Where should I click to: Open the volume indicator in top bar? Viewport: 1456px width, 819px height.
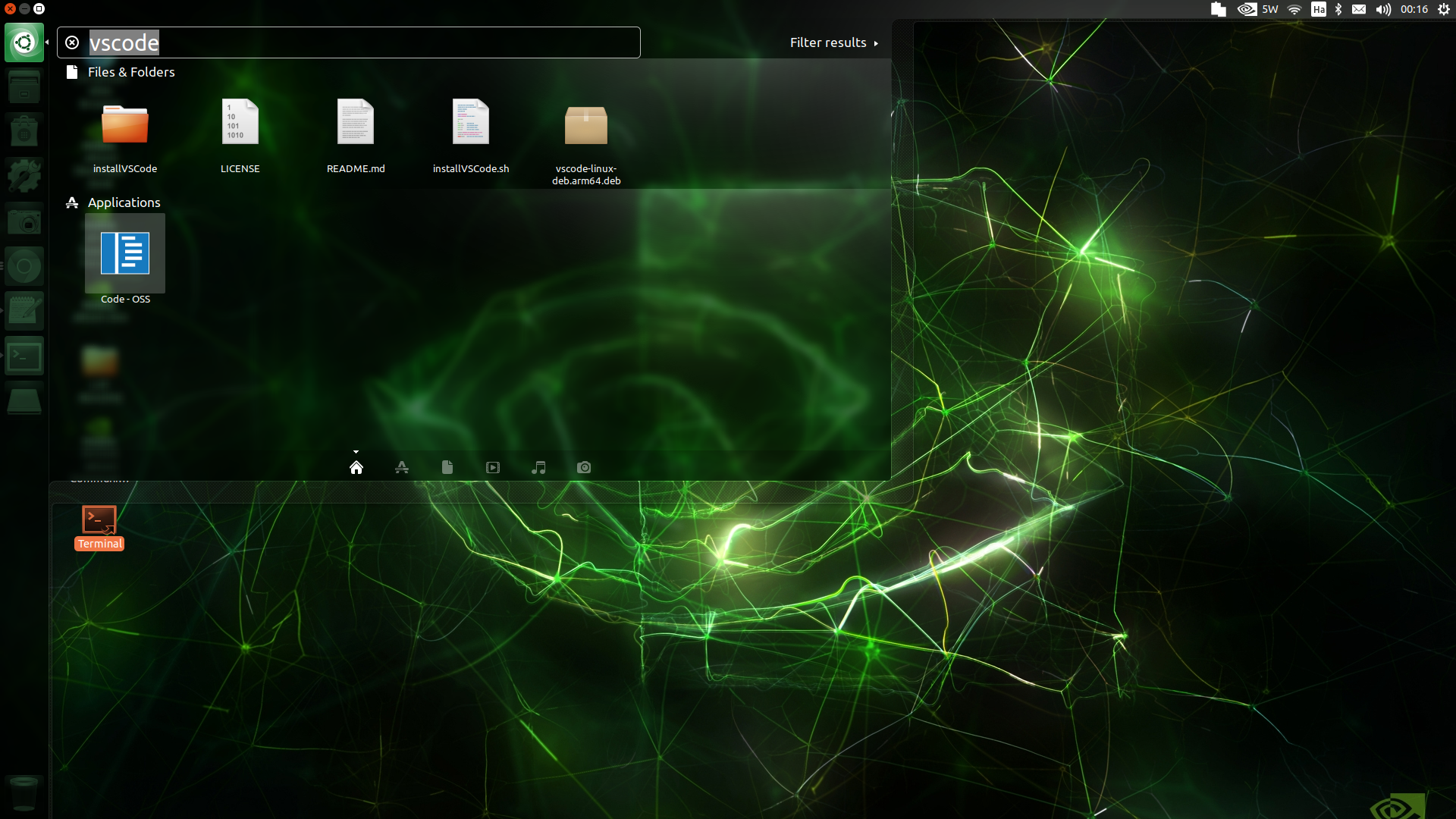coord(1383,9)
